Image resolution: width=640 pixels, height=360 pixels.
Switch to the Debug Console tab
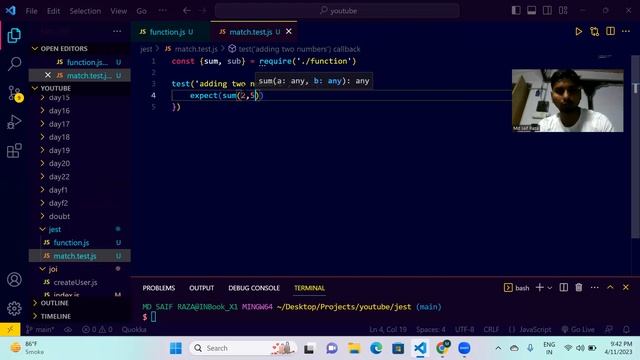coord(254,288)
